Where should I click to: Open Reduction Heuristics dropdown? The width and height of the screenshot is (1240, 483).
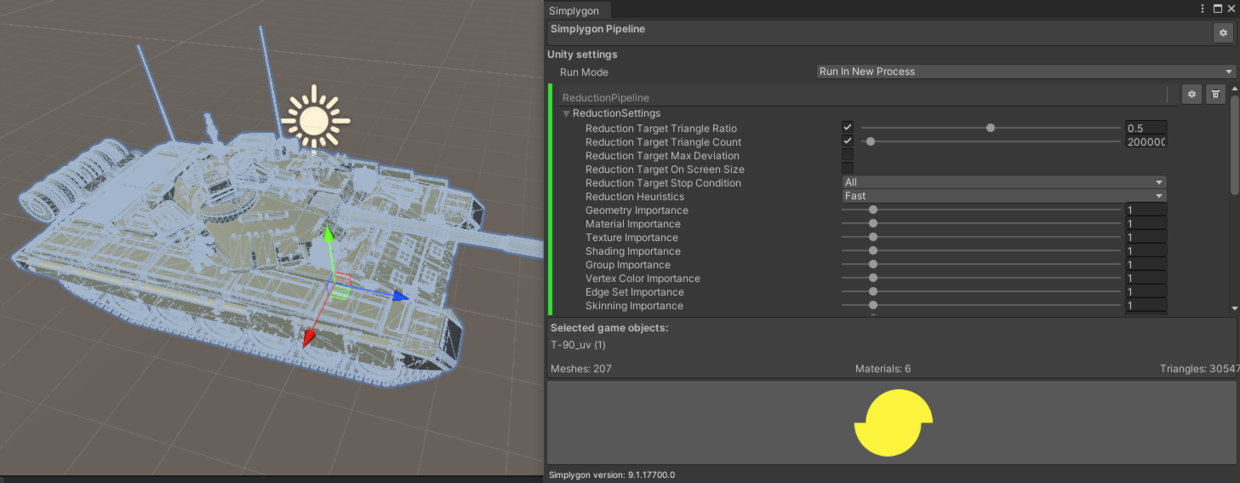[x=1004, y=197]
